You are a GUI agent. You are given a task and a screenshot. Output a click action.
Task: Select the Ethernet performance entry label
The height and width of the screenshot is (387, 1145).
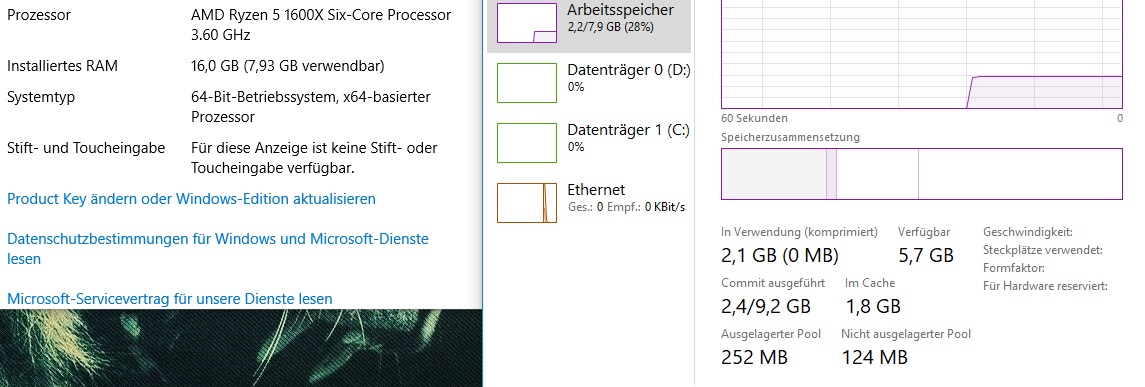tap(596, 190)
